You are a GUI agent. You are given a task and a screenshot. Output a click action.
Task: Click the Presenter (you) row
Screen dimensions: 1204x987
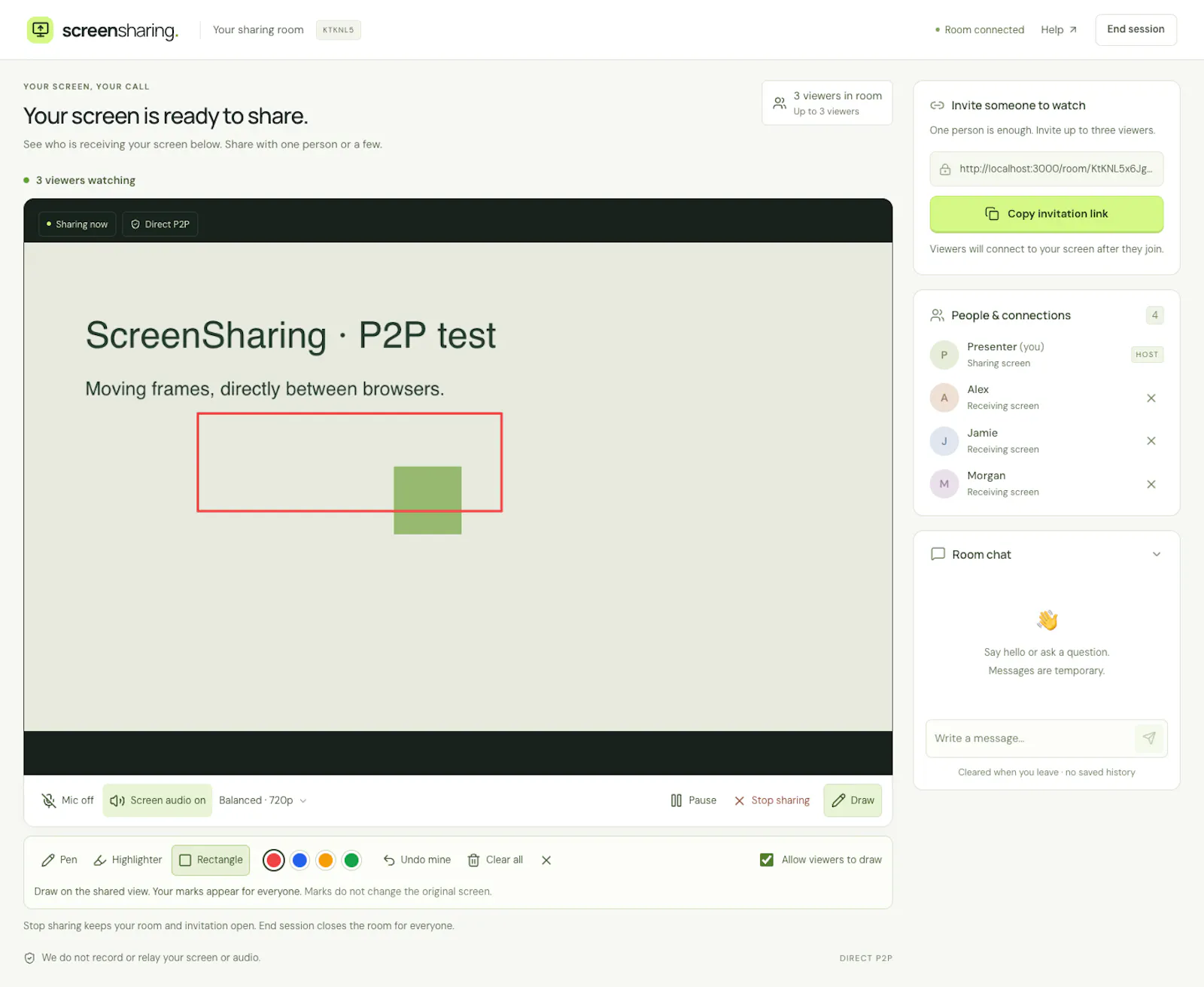(x=1046, y=355)
